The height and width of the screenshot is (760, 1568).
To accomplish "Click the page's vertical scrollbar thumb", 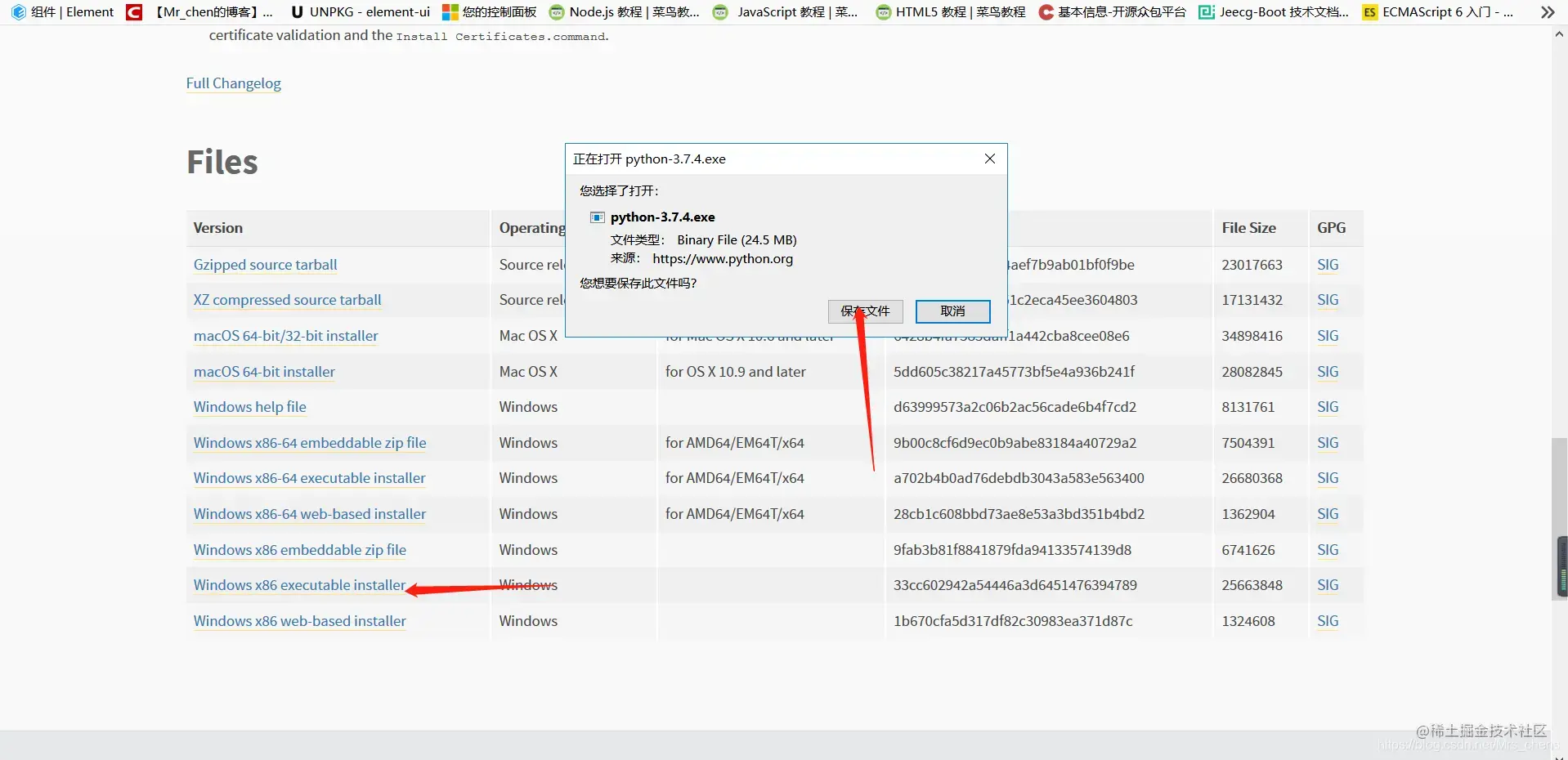I will pyautogui.click(x=1560, y=519).
